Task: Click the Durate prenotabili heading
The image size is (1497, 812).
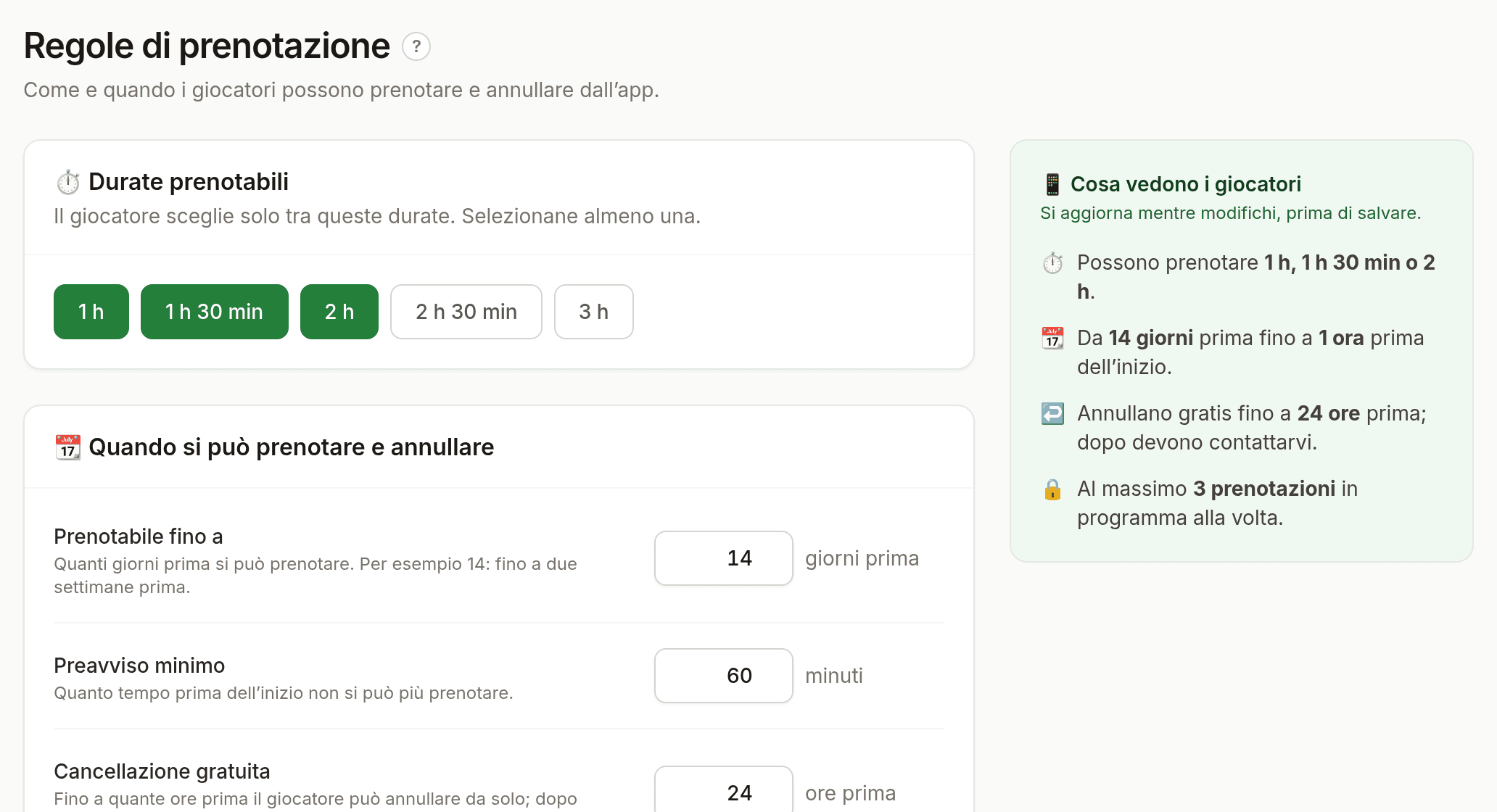Action: click(x=189, y=182)
